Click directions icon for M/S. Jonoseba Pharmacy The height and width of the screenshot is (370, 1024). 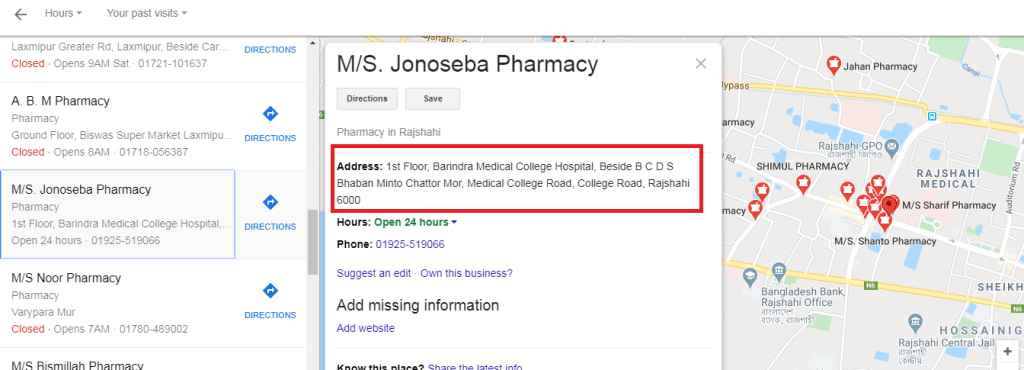click(270, 202)
